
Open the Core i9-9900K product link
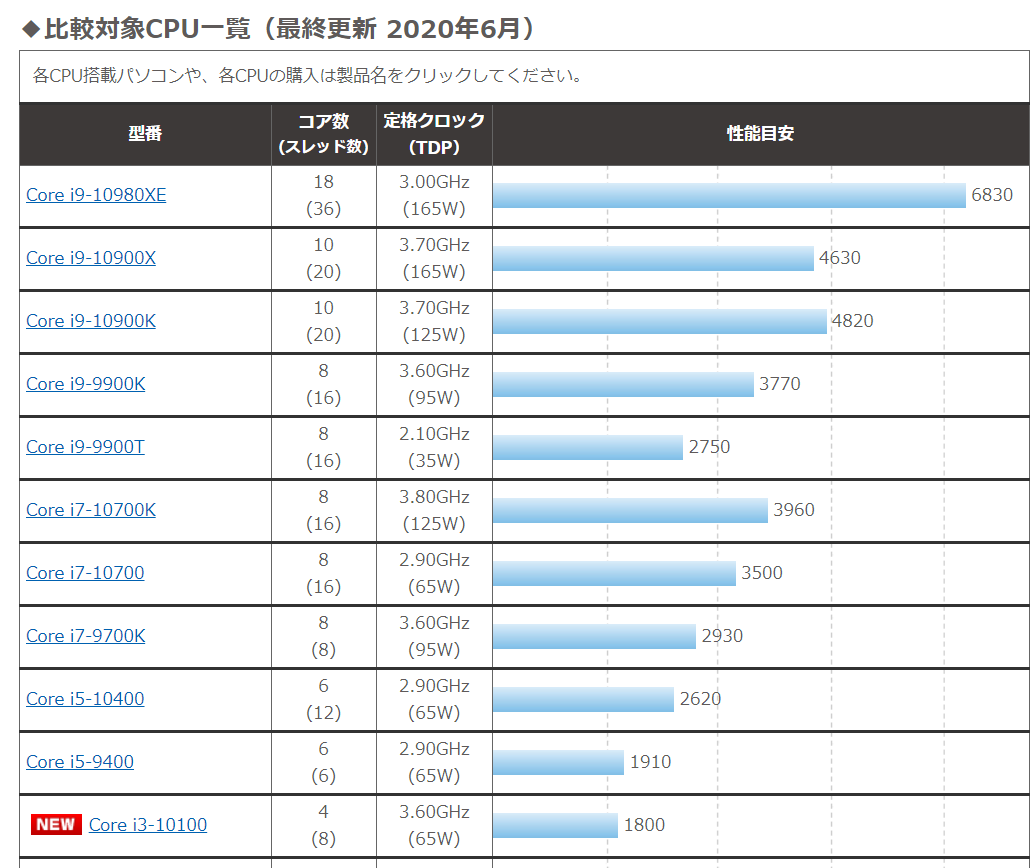point(85,384)
